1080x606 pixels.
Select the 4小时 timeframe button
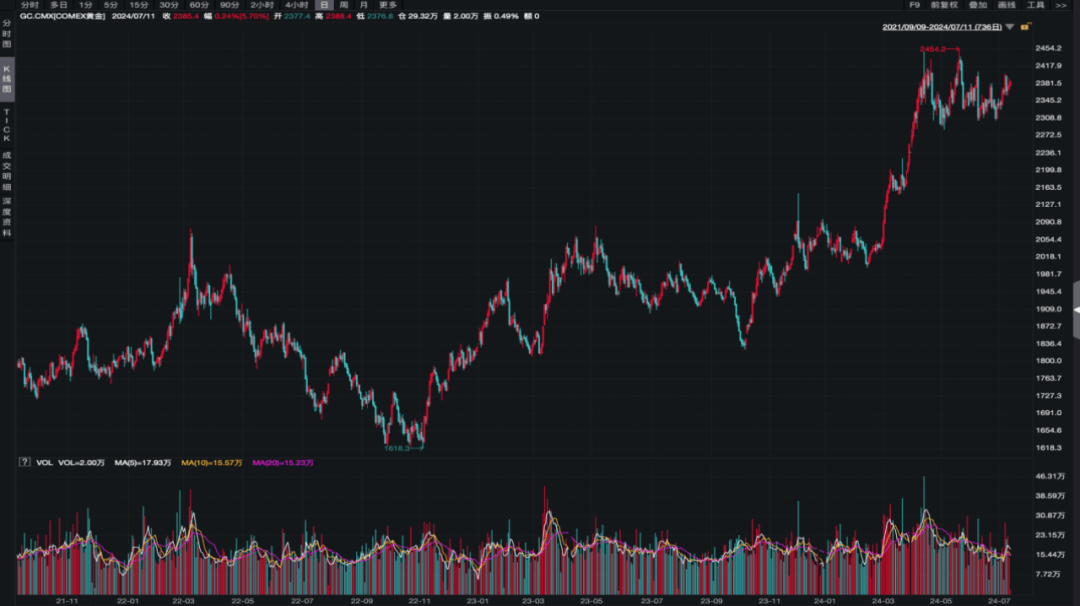[297, 5]
